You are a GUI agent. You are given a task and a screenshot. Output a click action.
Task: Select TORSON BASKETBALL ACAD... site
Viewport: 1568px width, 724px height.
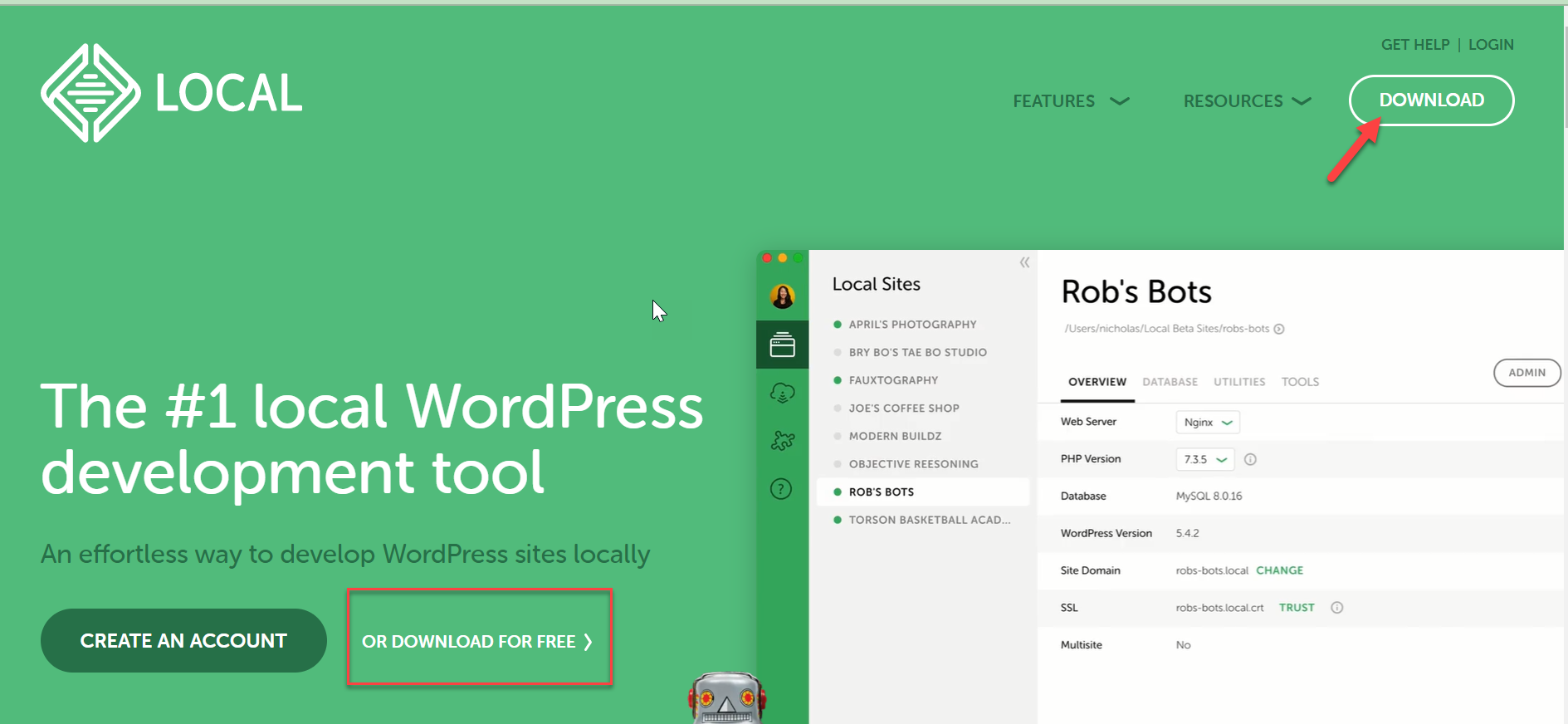point(929,520)
